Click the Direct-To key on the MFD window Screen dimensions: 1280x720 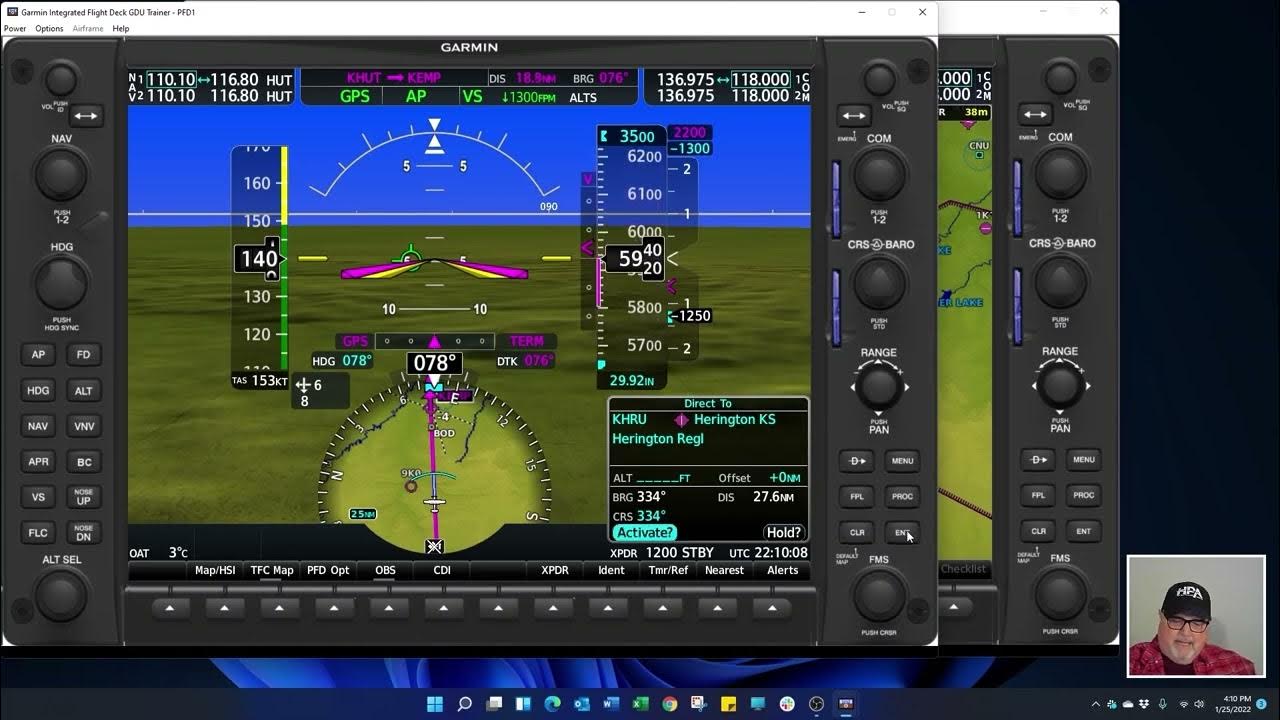pos(1039,460)
